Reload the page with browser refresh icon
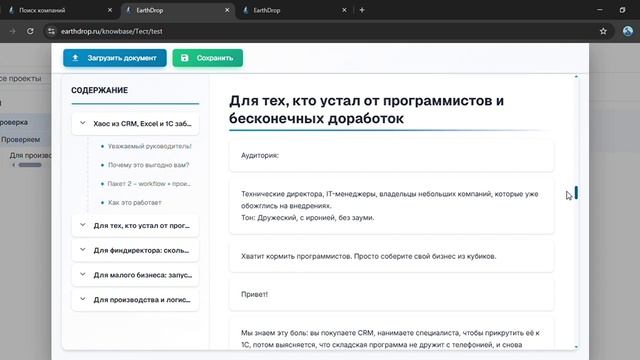 (30, 31)
